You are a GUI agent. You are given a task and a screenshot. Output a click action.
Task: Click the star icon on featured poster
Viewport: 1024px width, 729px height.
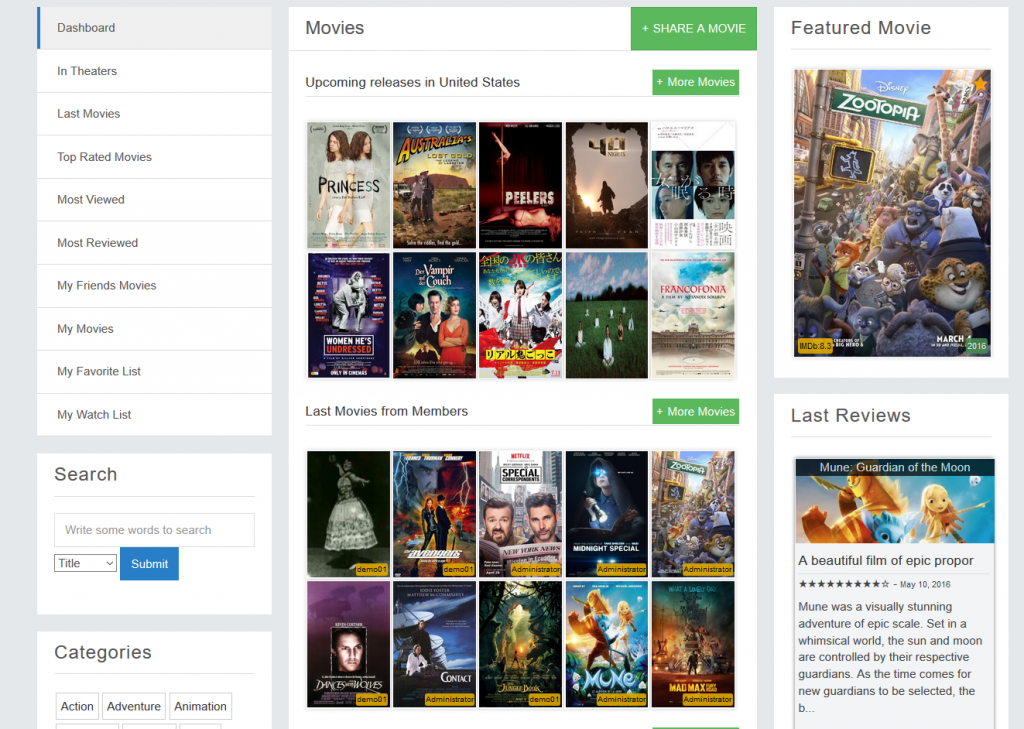point(980,83)
